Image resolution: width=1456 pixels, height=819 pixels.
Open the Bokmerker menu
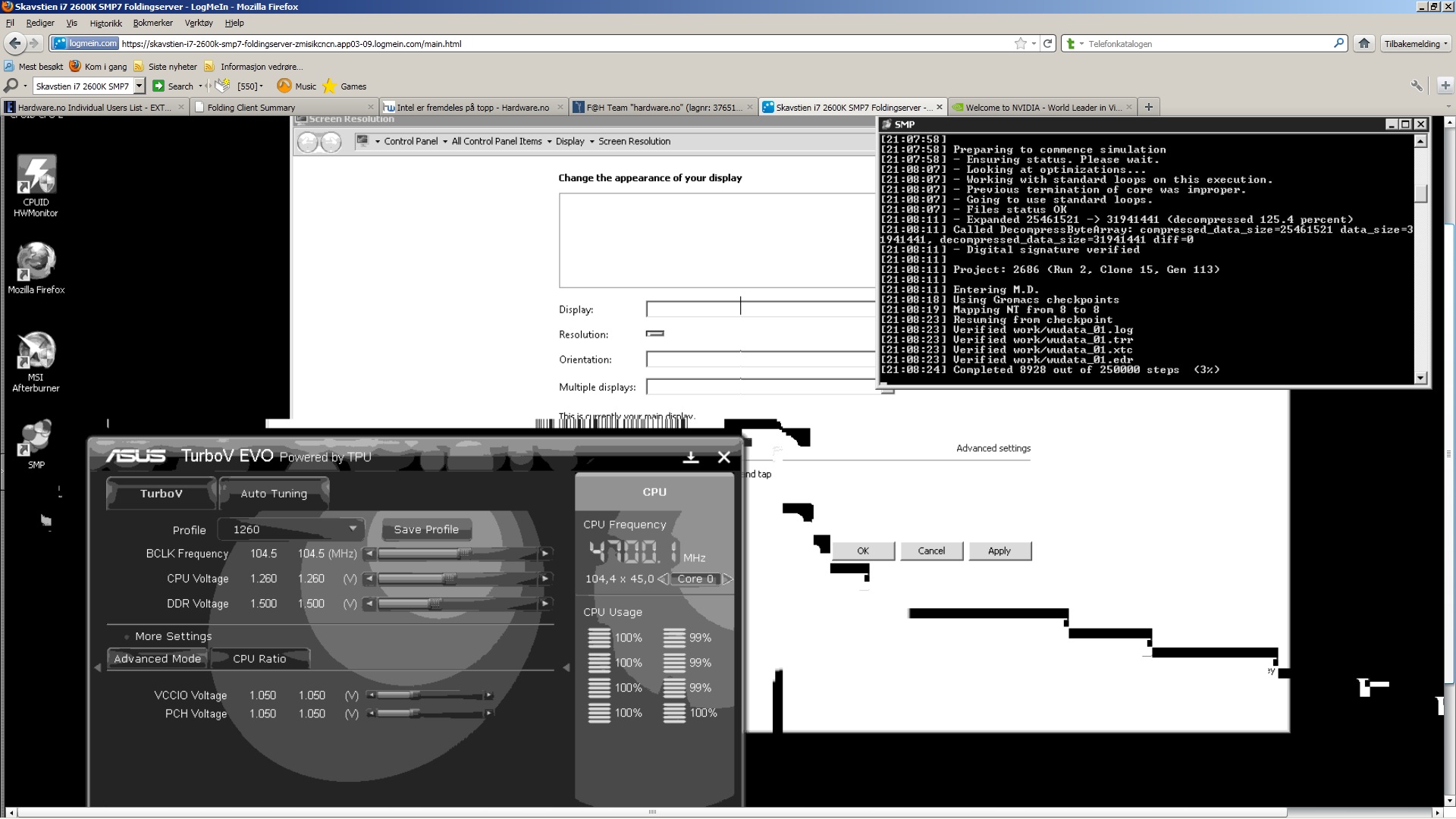pyautogui.click(x=153, y=23)
